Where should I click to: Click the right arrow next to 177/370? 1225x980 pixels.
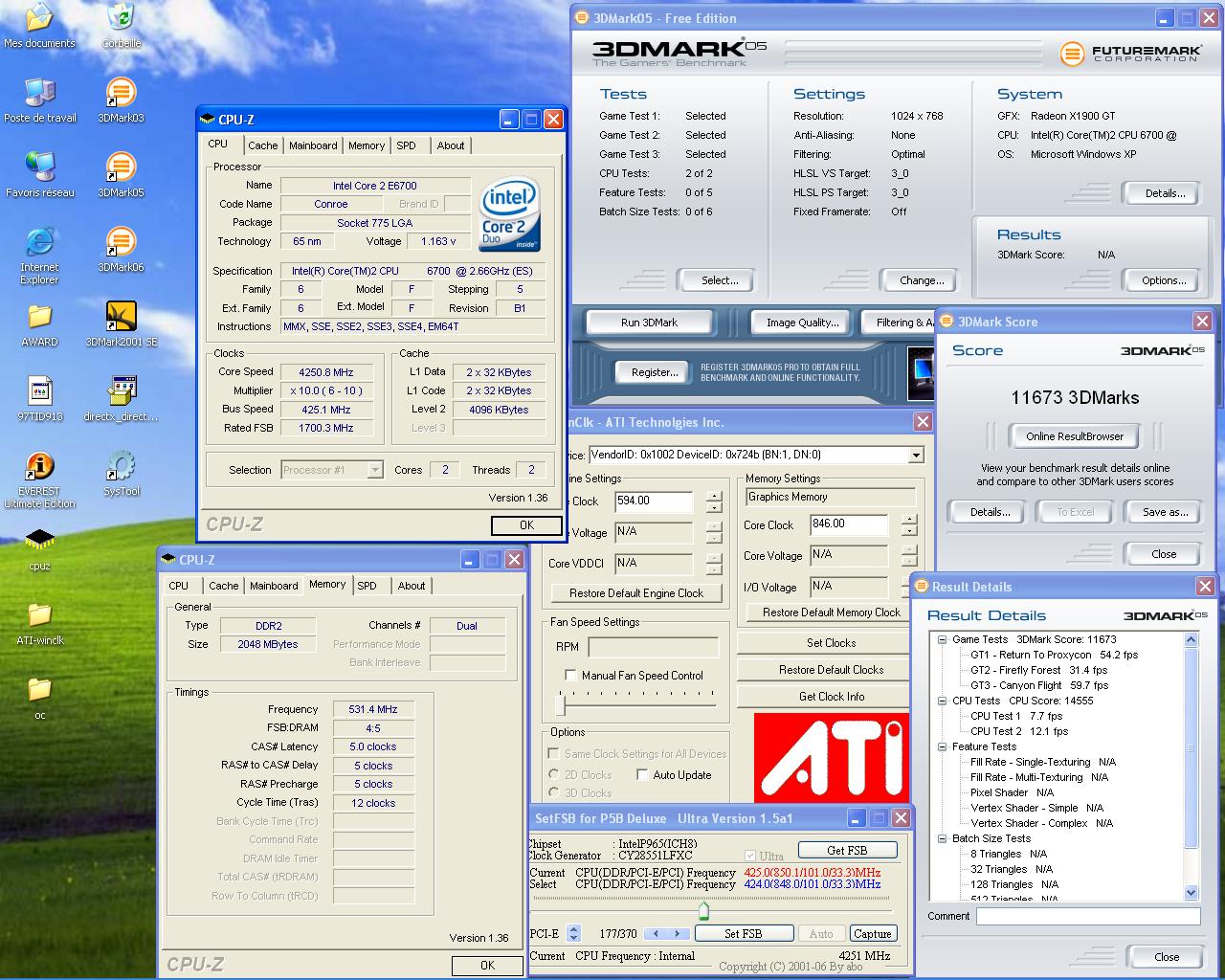pos(678,933)
